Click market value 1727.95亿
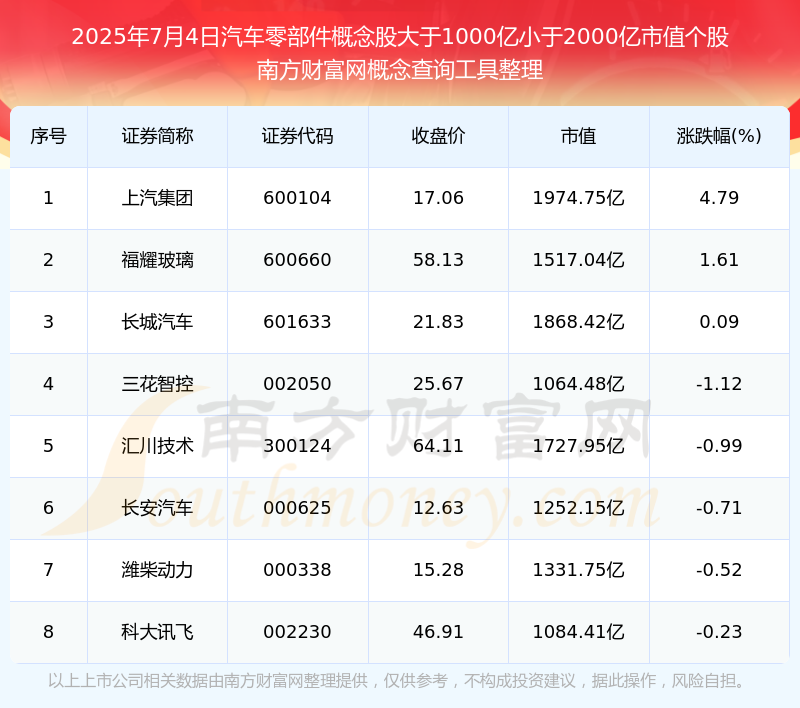The height and width of the screenshot is (708, 800). [x=579, y=446]
